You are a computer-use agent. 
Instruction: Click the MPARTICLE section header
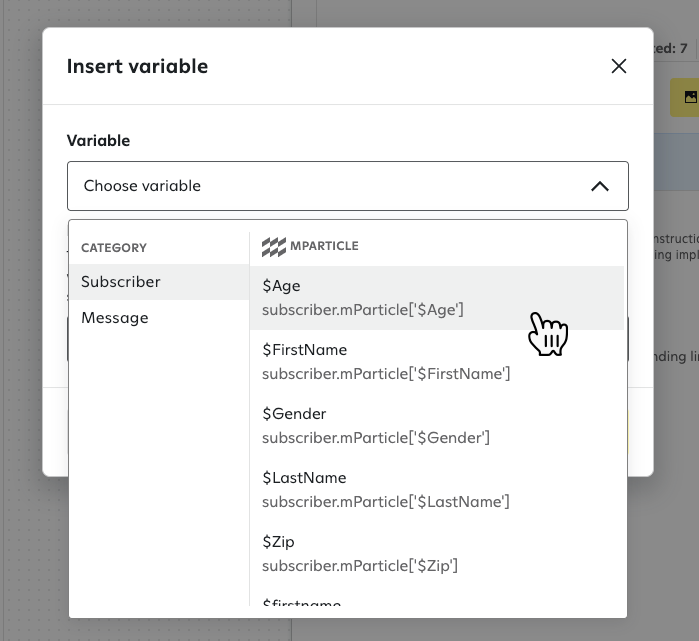(324, 246)
